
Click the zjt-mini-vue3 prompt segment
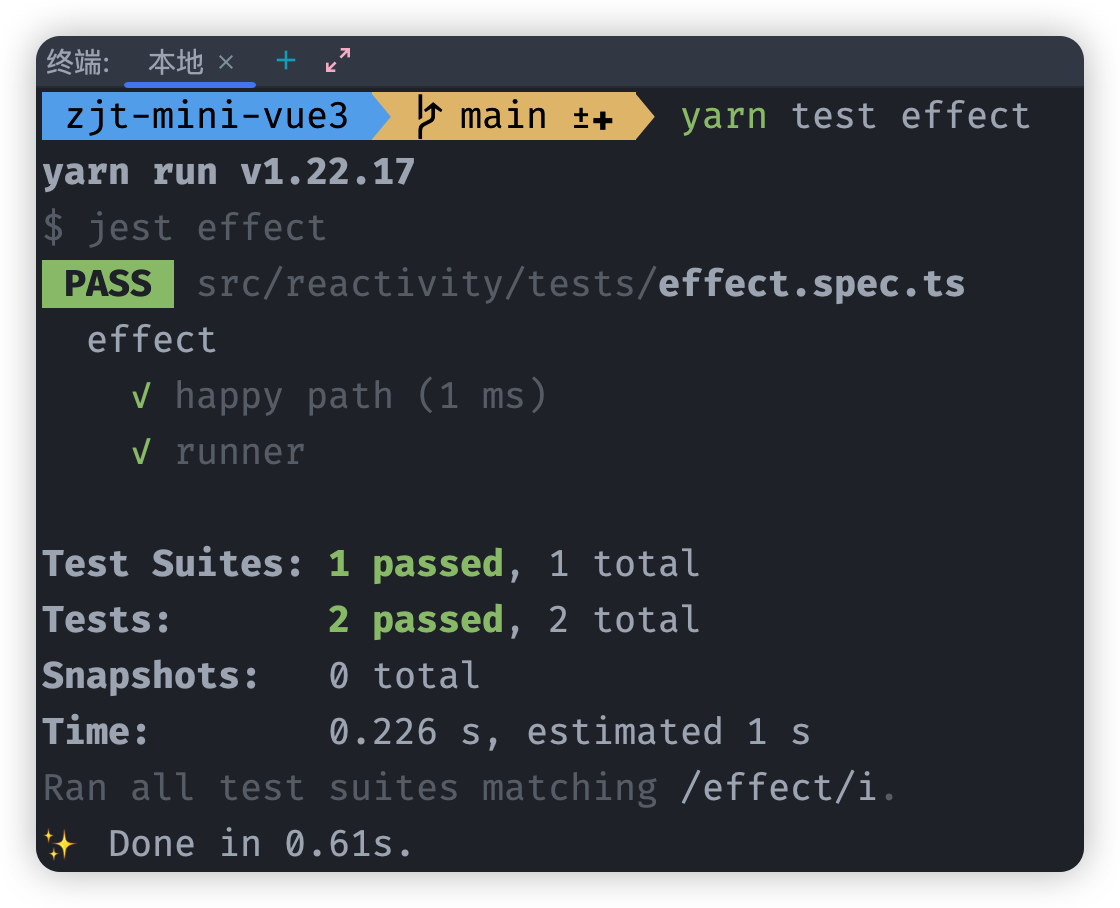pyautogui.click(x=206, y=116)
